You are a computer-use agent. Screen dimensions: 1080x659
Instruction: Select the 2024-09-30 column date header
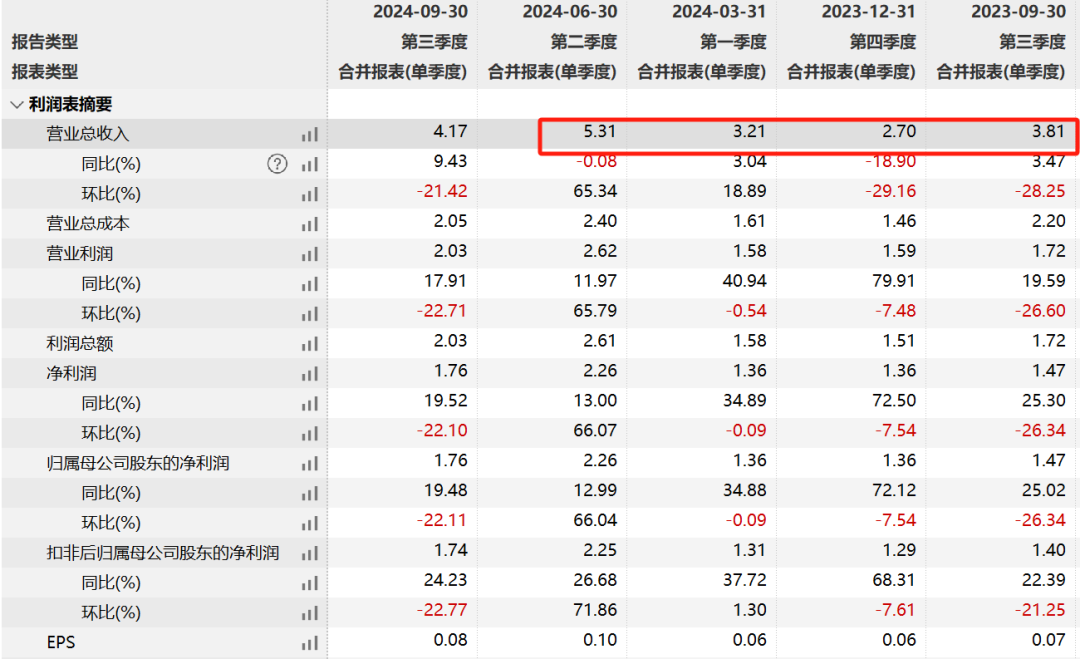tap(420, 12)
